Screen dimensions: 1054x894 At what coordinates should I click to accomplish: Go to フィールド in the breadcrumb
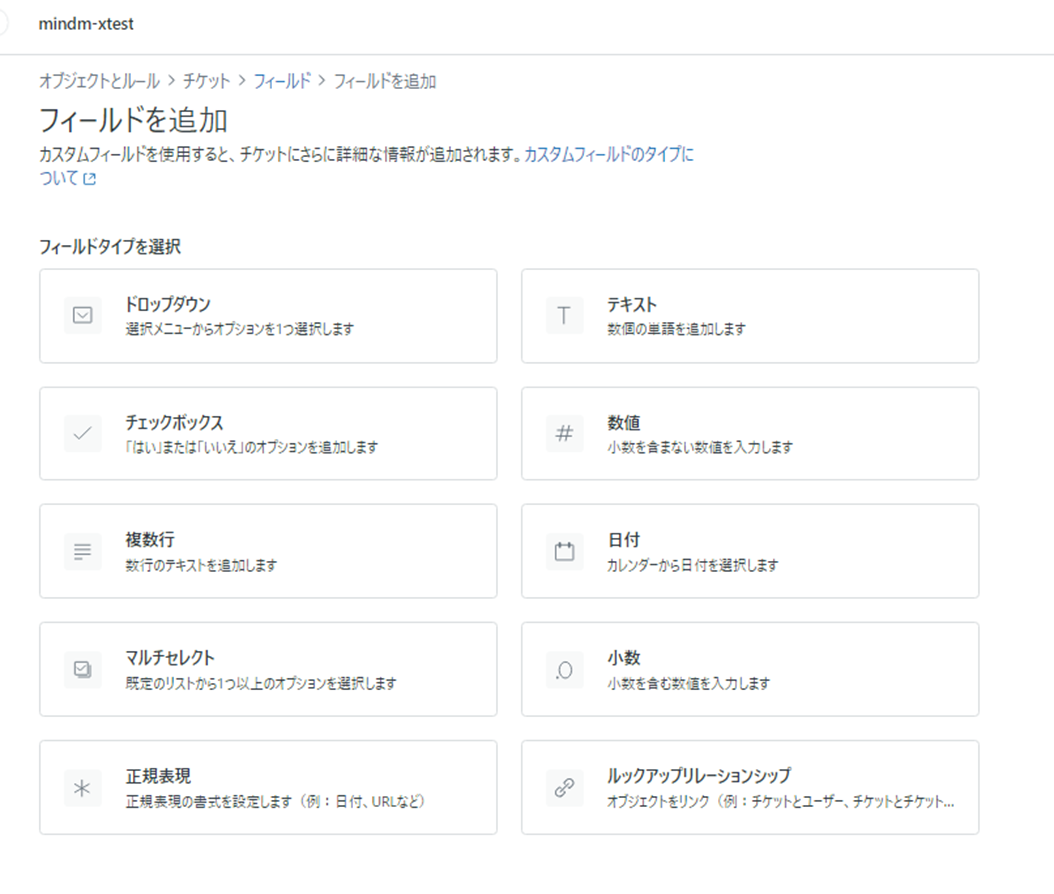click(281, 81)
